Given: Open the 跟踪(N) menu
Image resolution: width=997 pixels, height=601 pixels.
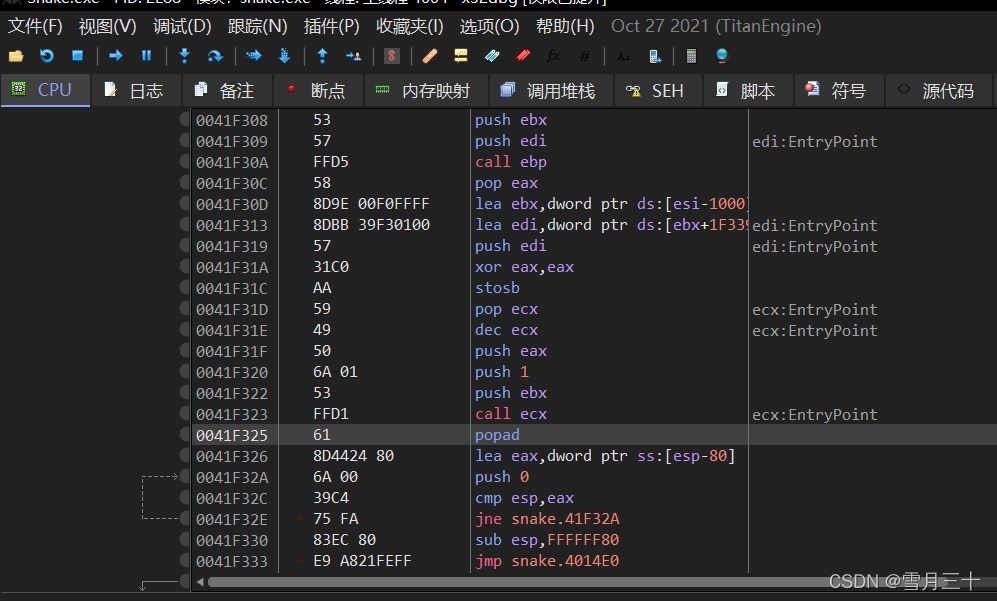Looking at the screenshot, I should click(x=258, y=26).
